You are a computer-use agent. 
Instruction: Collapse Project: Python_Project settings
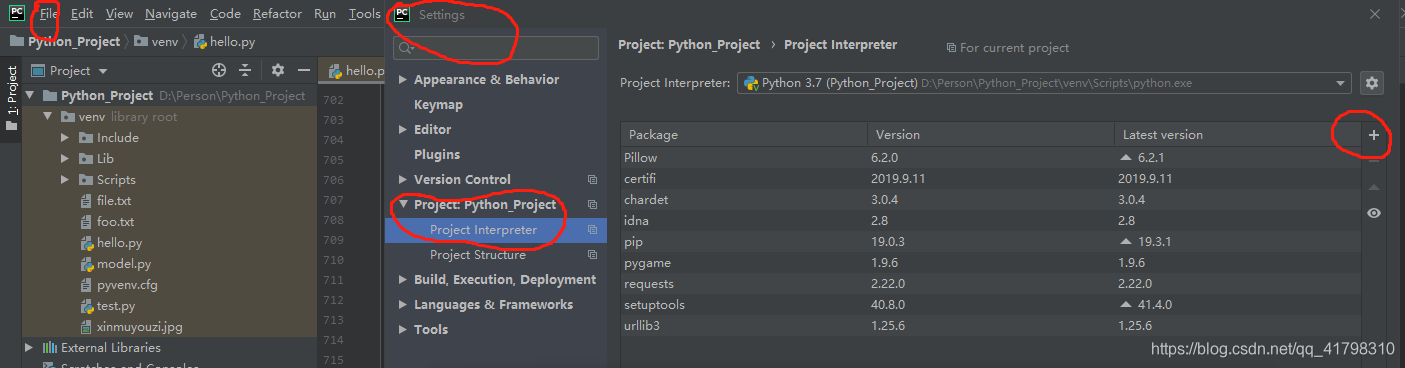pos(403,205)
